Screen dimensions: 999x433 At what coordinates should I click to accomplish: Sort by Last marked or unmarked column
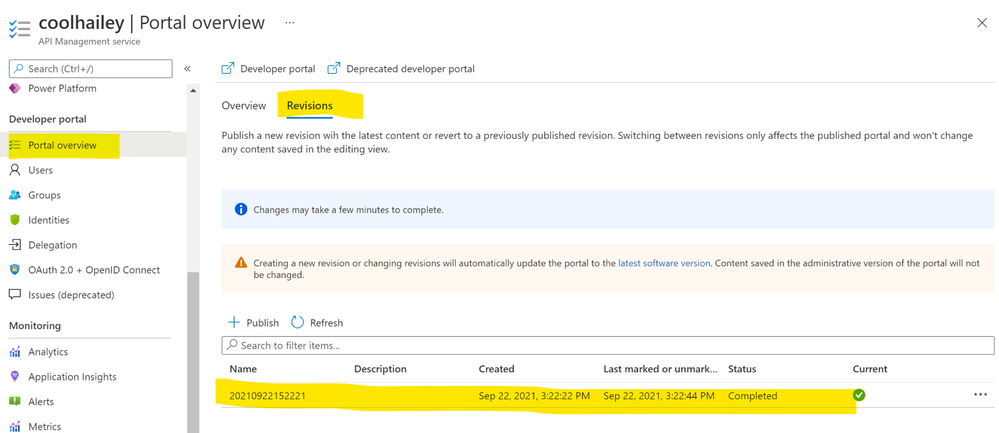coord(661,369)
